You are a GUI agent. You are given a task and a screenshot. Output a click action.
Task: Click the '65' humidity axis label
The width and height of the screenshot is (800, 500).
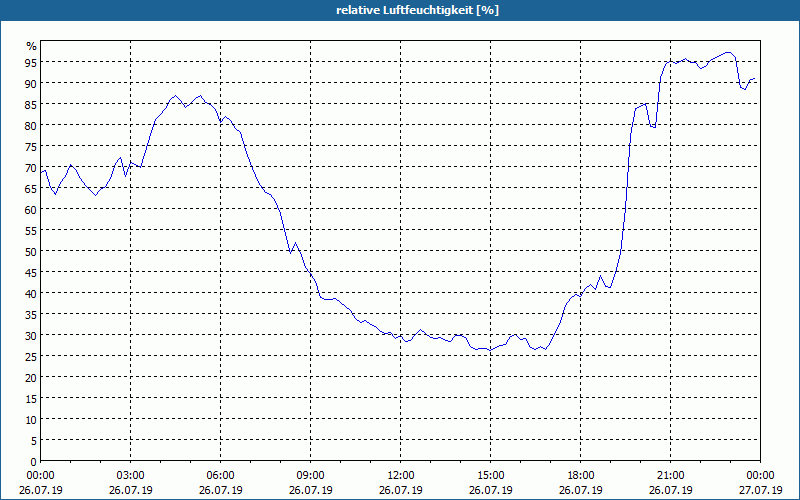coord(30,188)
